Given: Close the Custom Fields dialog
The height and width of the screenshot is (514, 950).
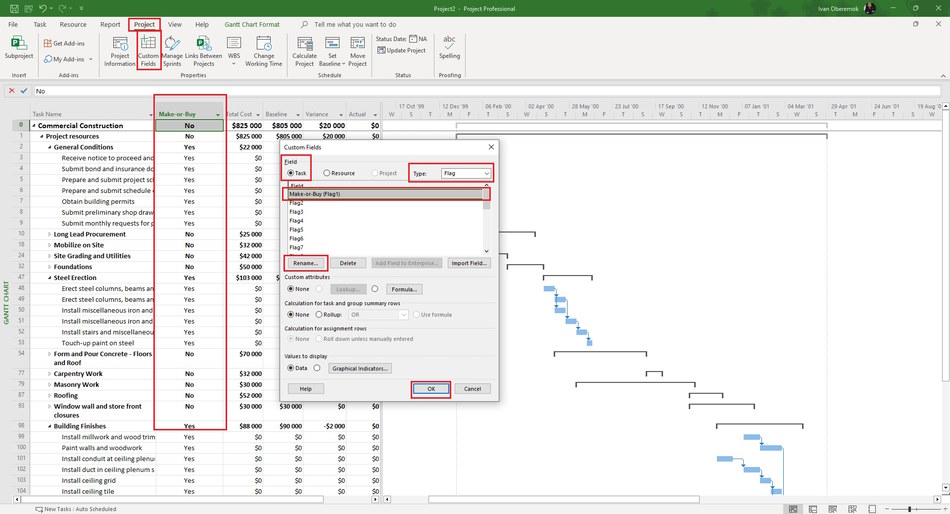Looking at the screenshot, I should tap(491, 147).
